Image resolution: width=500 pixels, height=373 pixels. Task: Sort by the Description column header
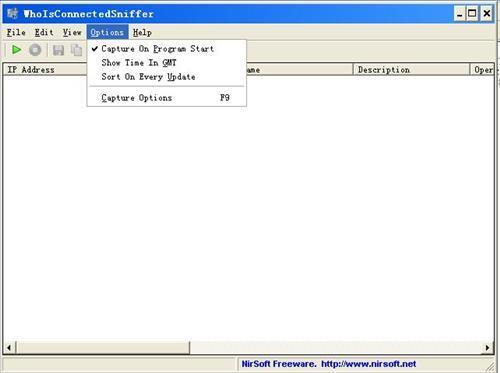click(411, 70)
